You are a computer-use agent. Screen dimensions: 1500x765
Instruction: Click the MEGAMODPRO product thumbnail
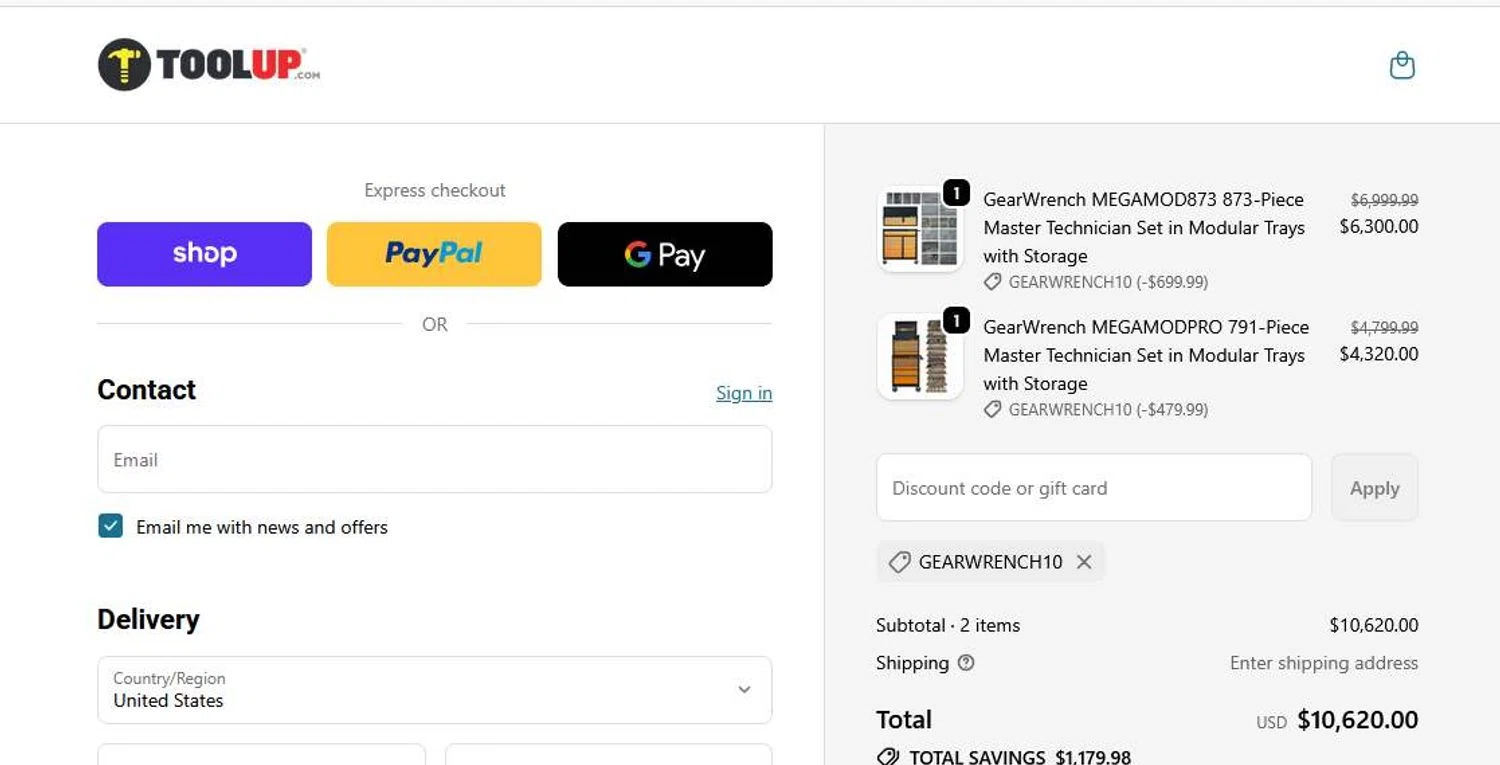[919, 358]
